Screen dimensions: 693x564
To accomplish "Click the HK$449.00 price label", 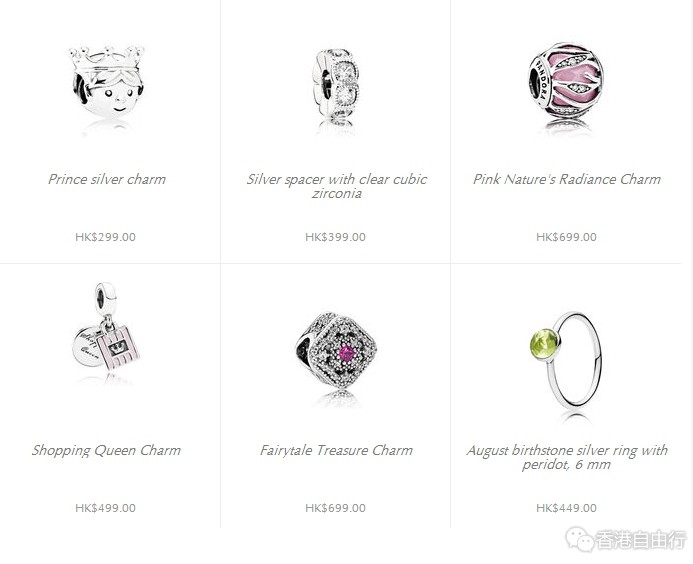I will point(566,508).
